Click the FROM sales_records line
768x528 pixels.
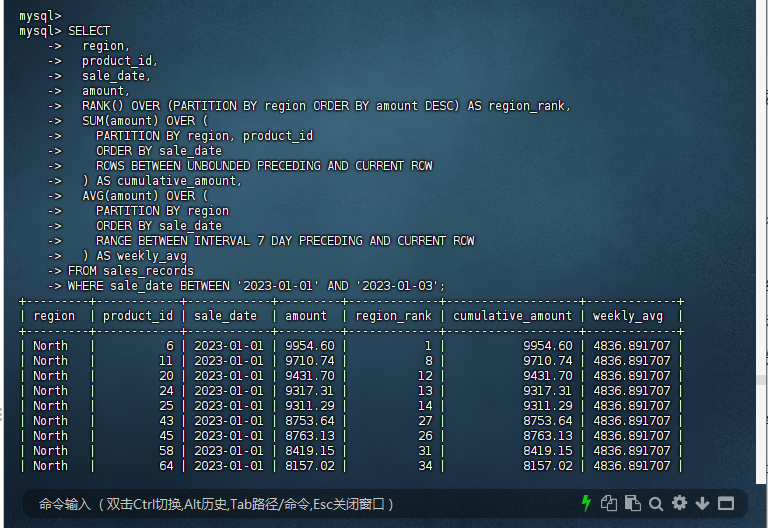click(131, 271)
